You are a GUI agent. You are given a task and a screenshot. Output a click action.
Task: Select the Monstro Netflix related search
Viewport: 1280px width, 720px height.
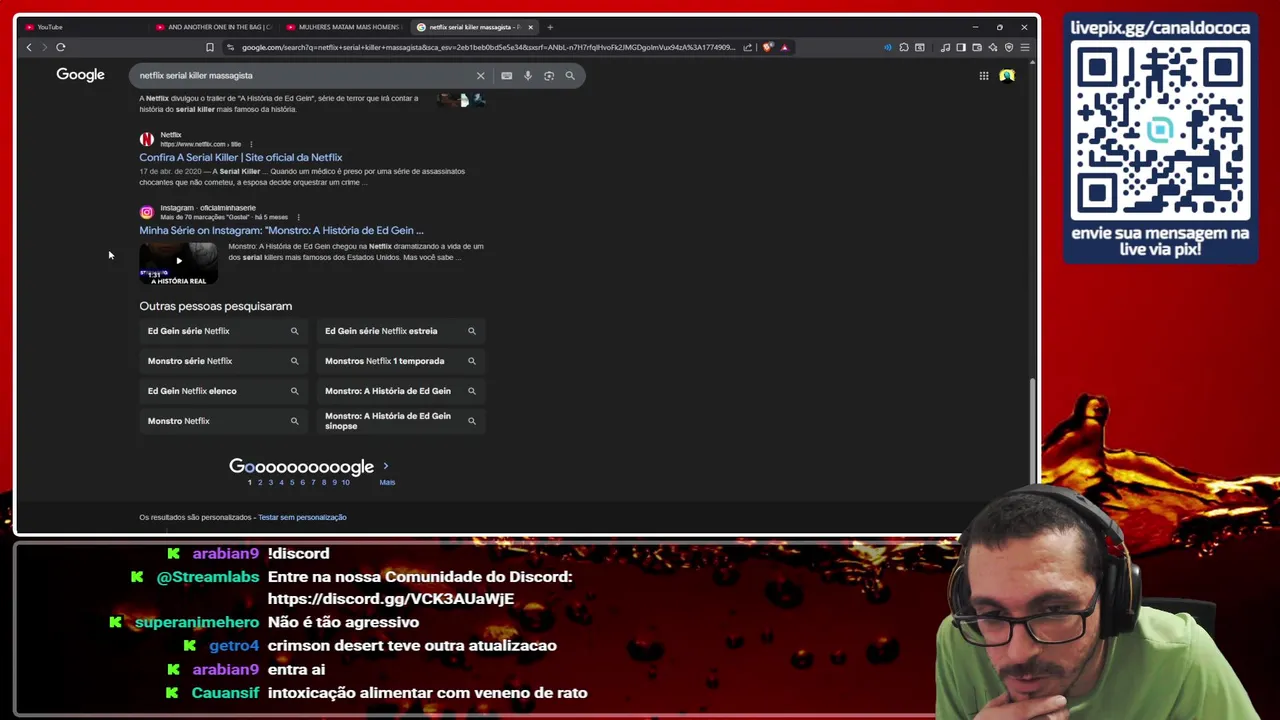[222, 421]
